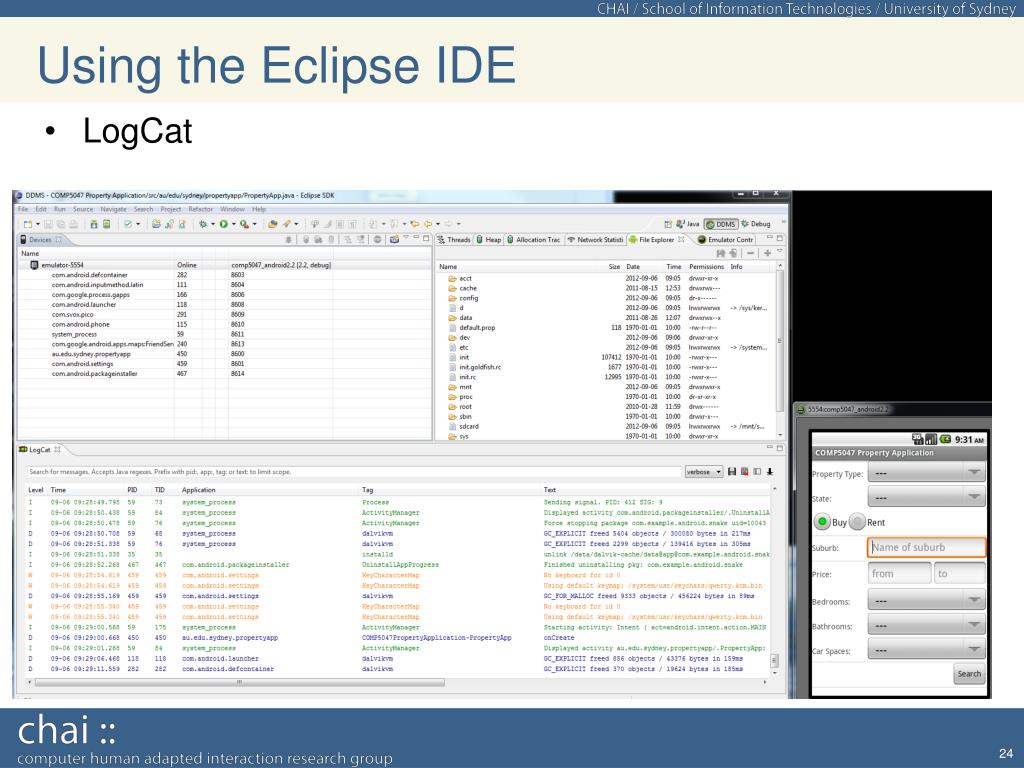Open the Bathrooms dropdown
1024x768 pixels.
tap(926, 625)
